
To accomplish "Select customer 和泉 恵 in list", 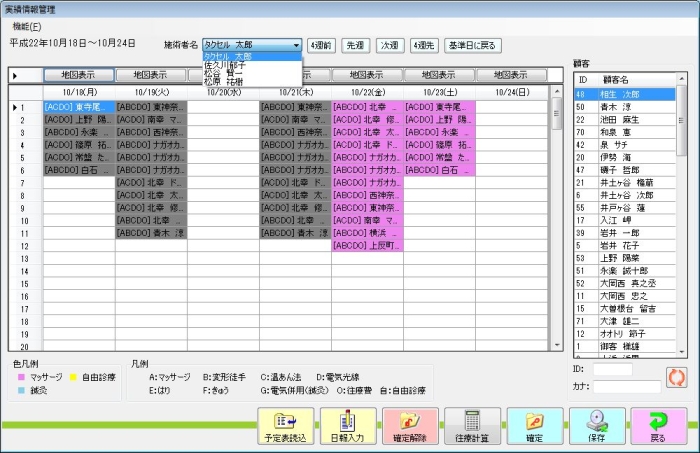I will [625, 132].
